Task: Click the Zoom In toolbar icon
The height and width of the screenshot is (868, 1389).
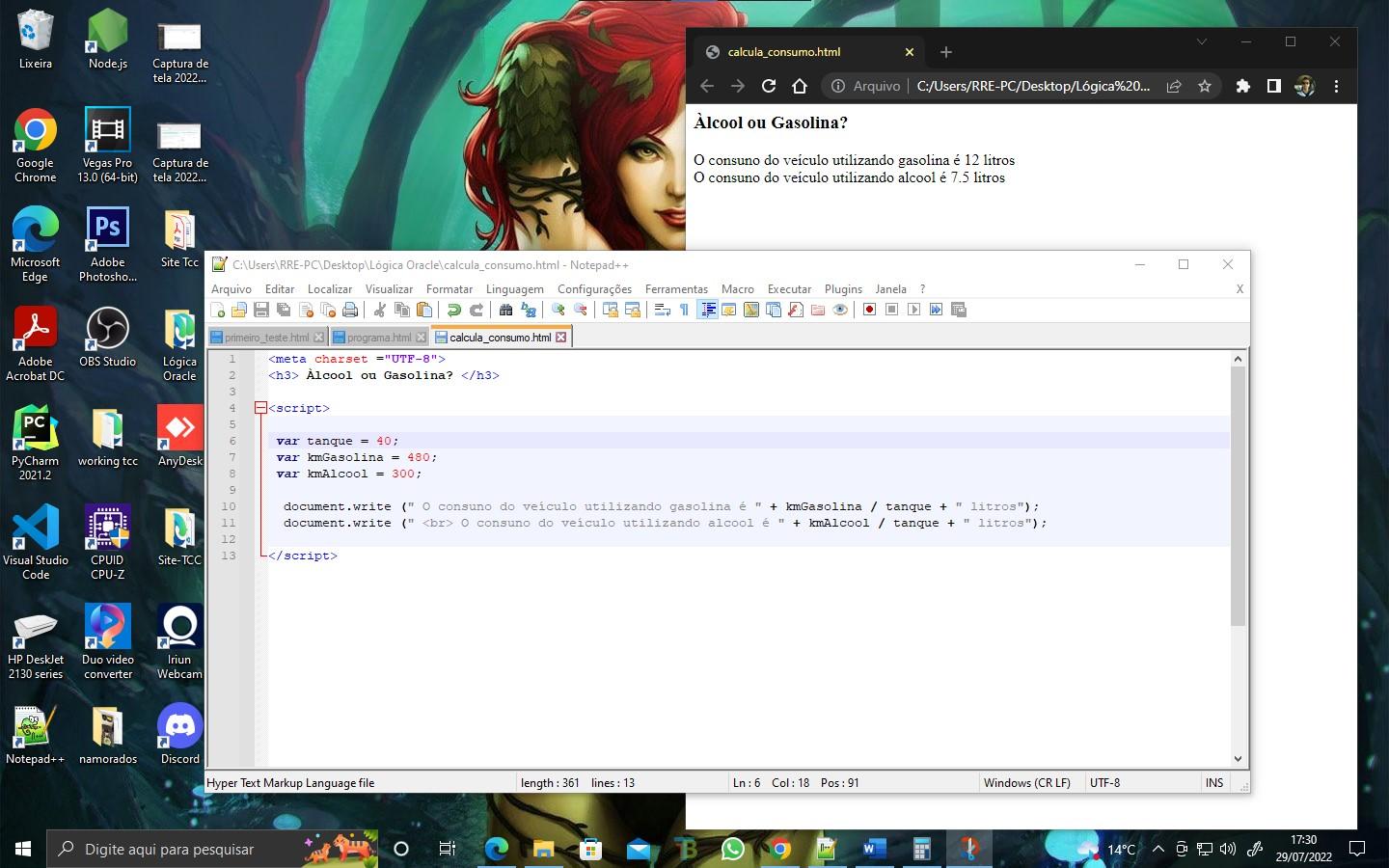Action: click(x=558, y=310)
